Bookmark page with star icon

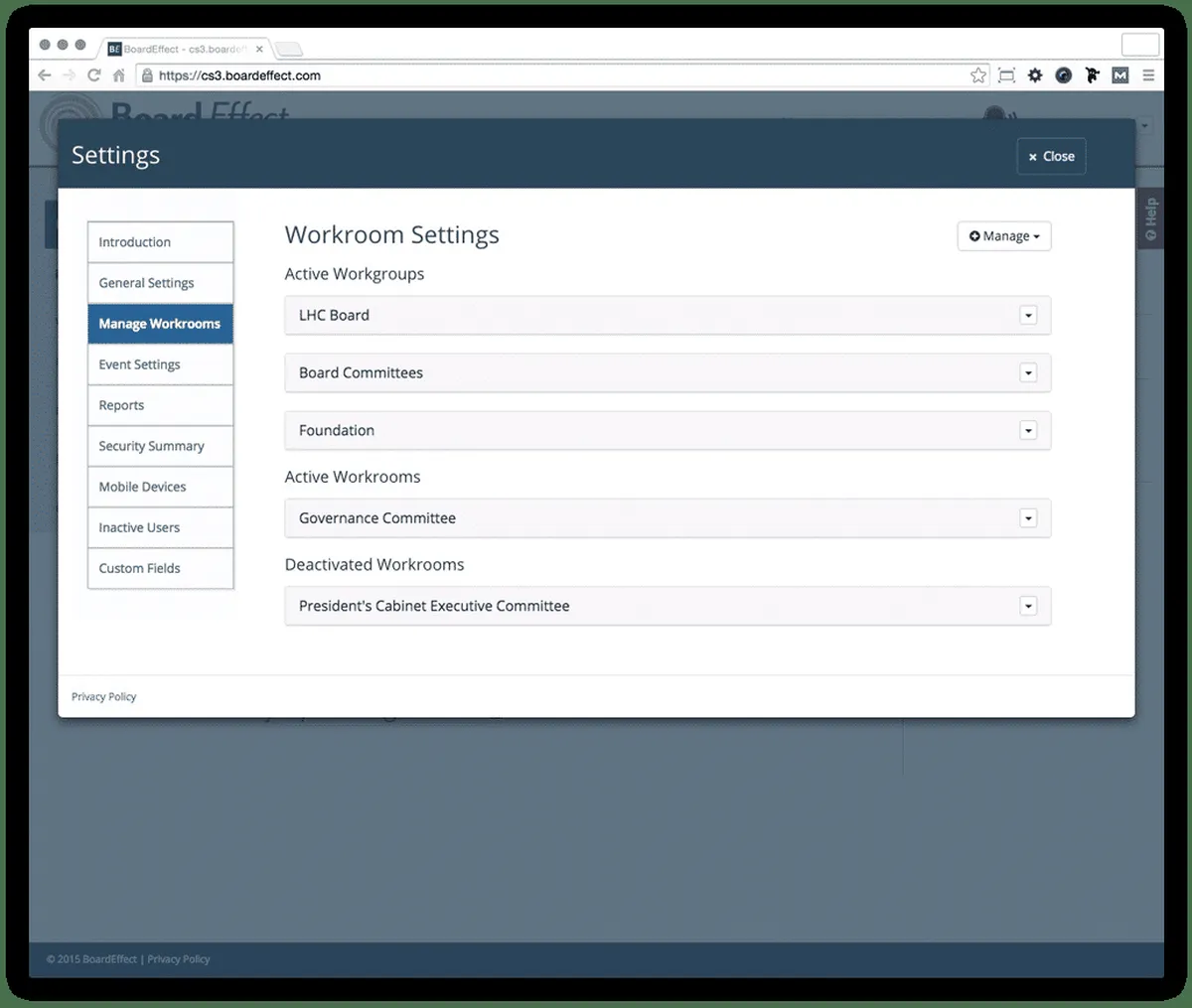[978, 75]
